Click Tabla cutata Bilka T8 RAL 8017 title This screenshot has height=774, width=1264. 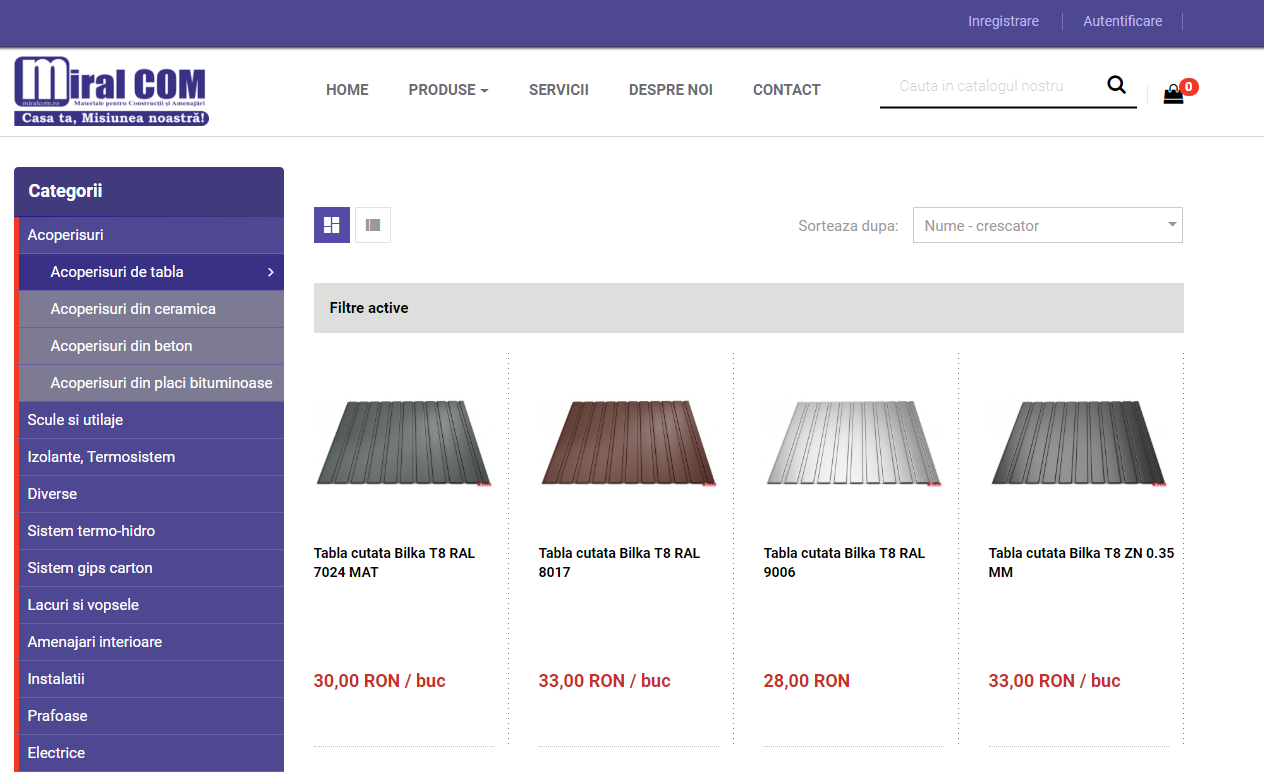click(x=620, y=563)
